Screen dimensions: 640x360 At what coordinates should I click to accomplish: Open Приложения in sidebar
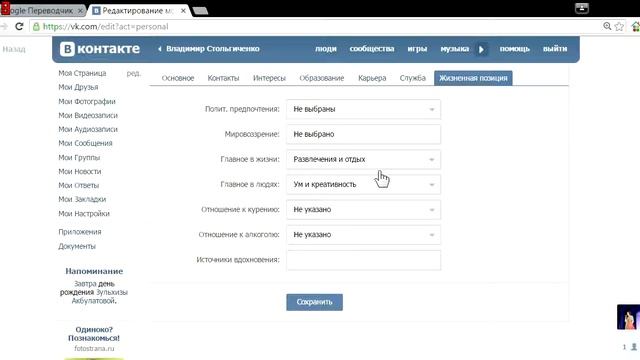click(x=80, y=232)
